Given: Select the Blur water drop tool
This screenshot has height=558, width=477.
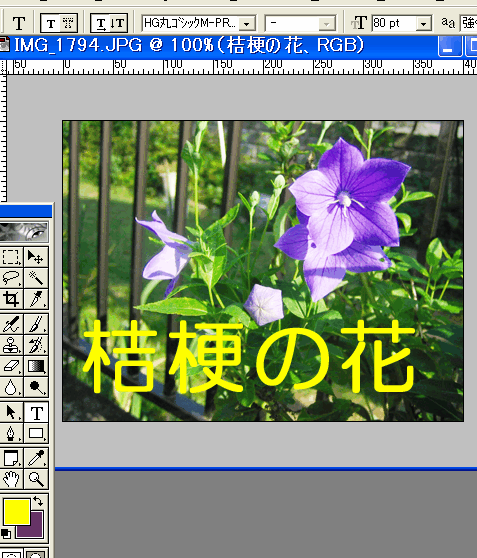Looking at the screenshot, I should tap(11, 387).
